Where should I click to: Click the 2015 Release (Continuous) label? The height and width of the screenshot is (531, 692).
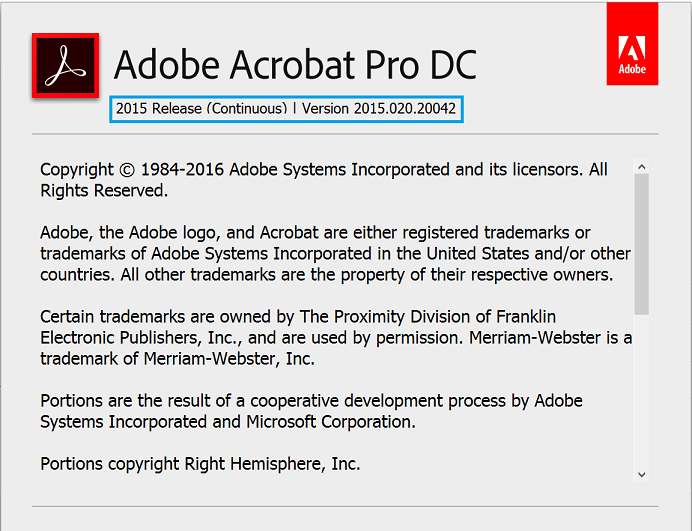point(201,108)
